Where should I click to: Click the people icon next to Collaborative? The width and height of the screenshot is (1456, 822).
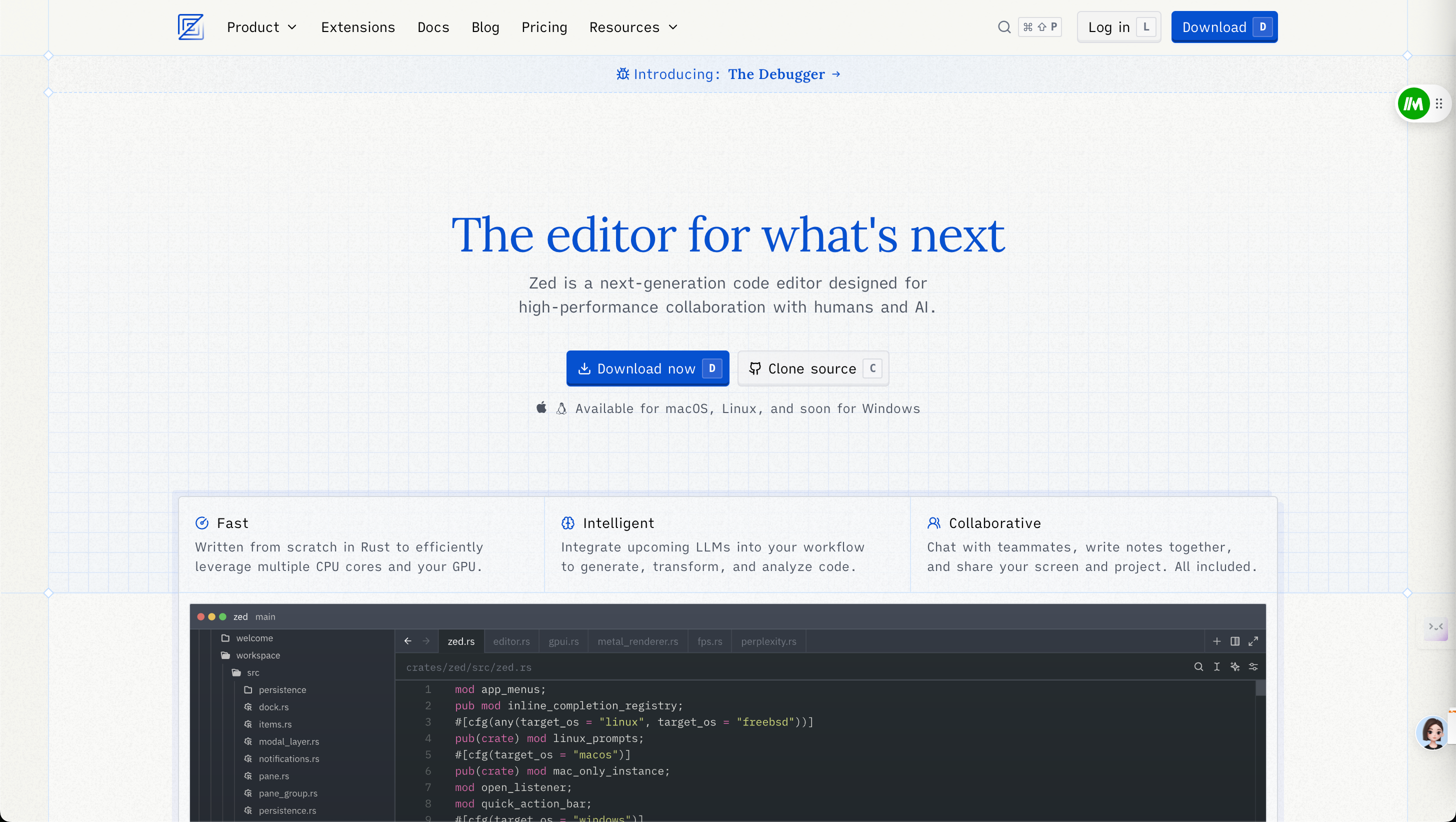(x=933, y=523)
